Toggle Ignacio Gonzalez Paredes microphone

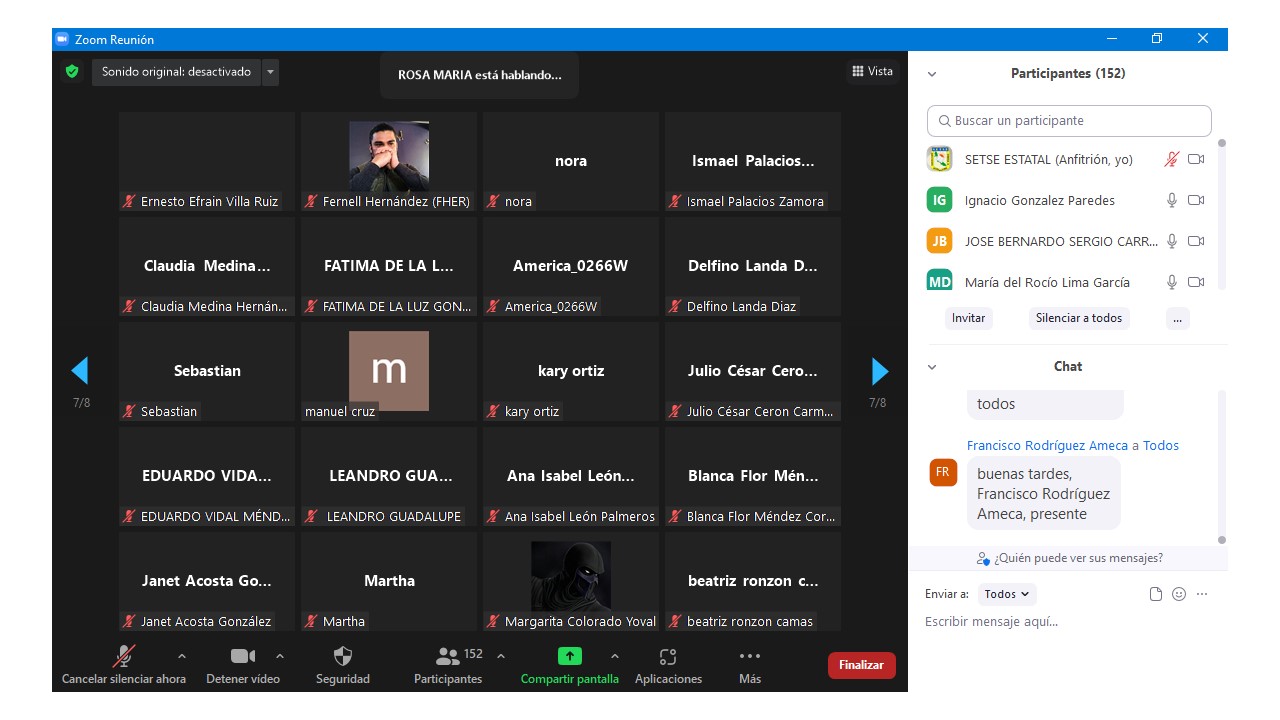pos(1172,200)
